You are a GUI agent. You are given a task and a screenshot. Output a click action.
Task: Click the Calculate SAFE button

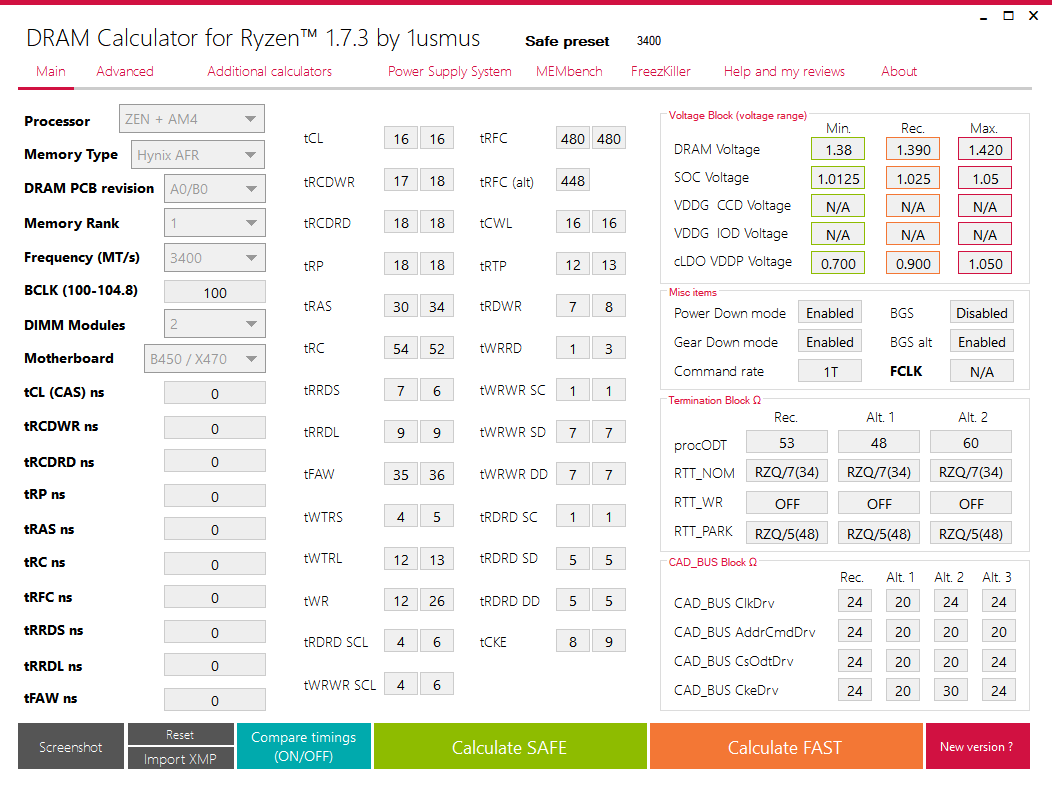pos(510,746)
